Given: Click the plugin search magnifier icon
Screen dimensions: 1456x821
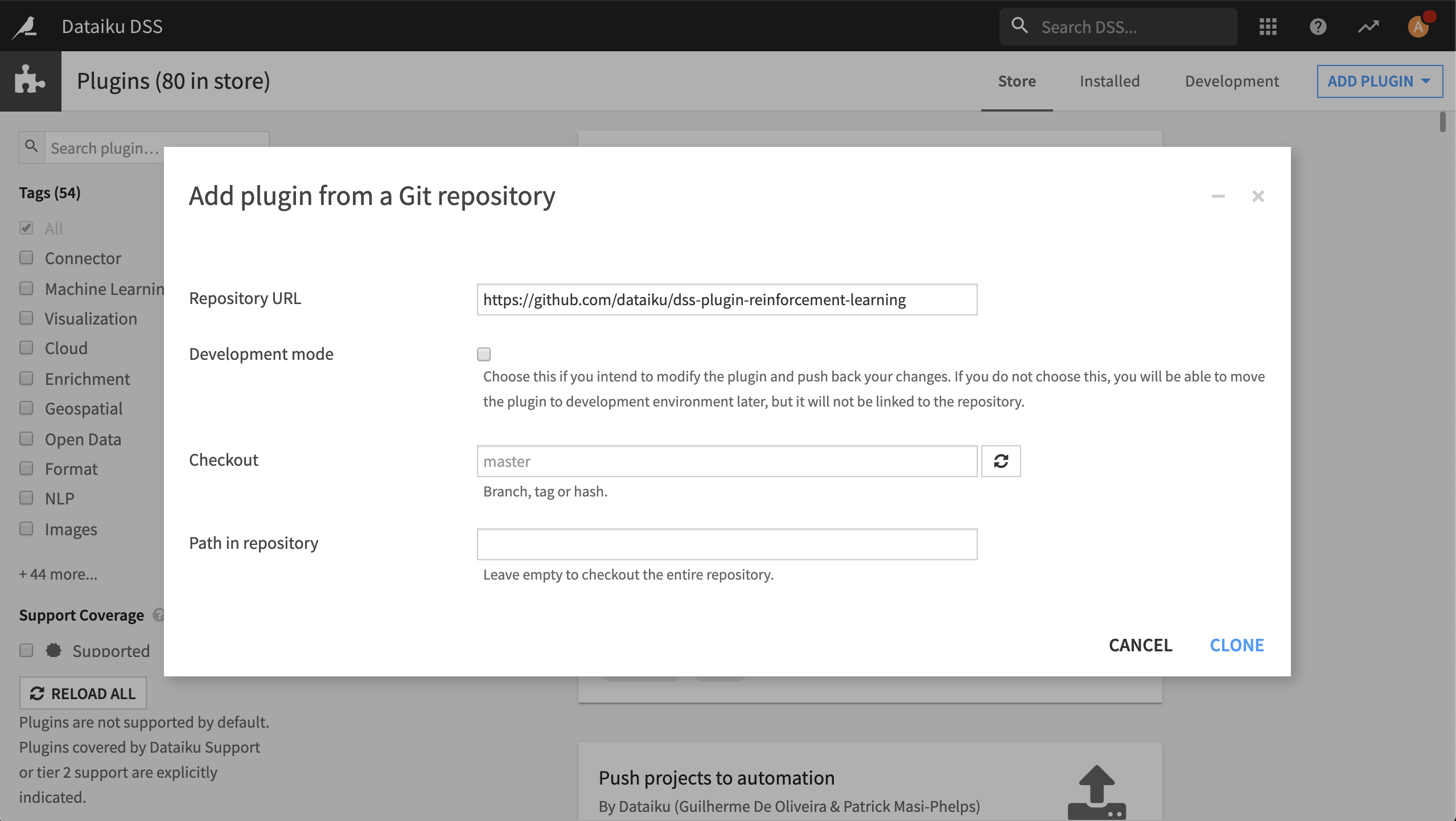Looking at the screenshot, I should pos(32,147).
